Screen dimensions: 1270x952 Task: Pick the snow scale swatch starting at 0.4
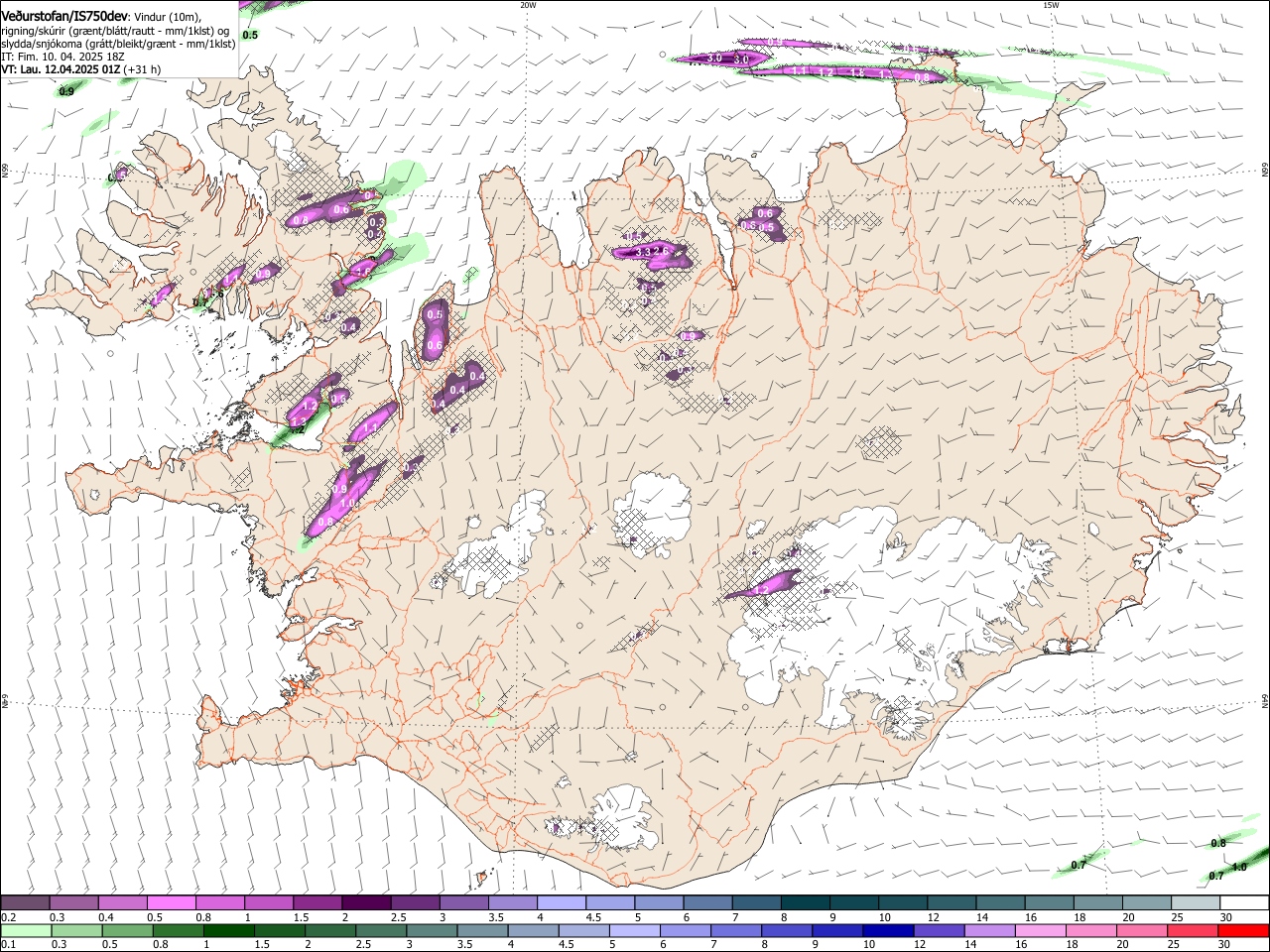pos(122,902)
